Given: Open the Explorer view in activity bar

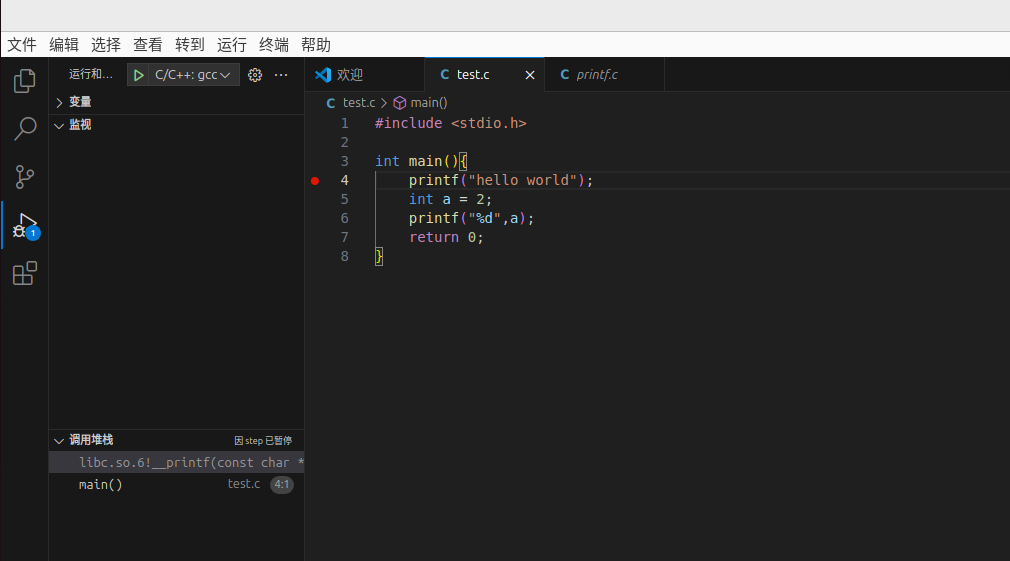Looking at the screenshot, I should click(25, 81).
